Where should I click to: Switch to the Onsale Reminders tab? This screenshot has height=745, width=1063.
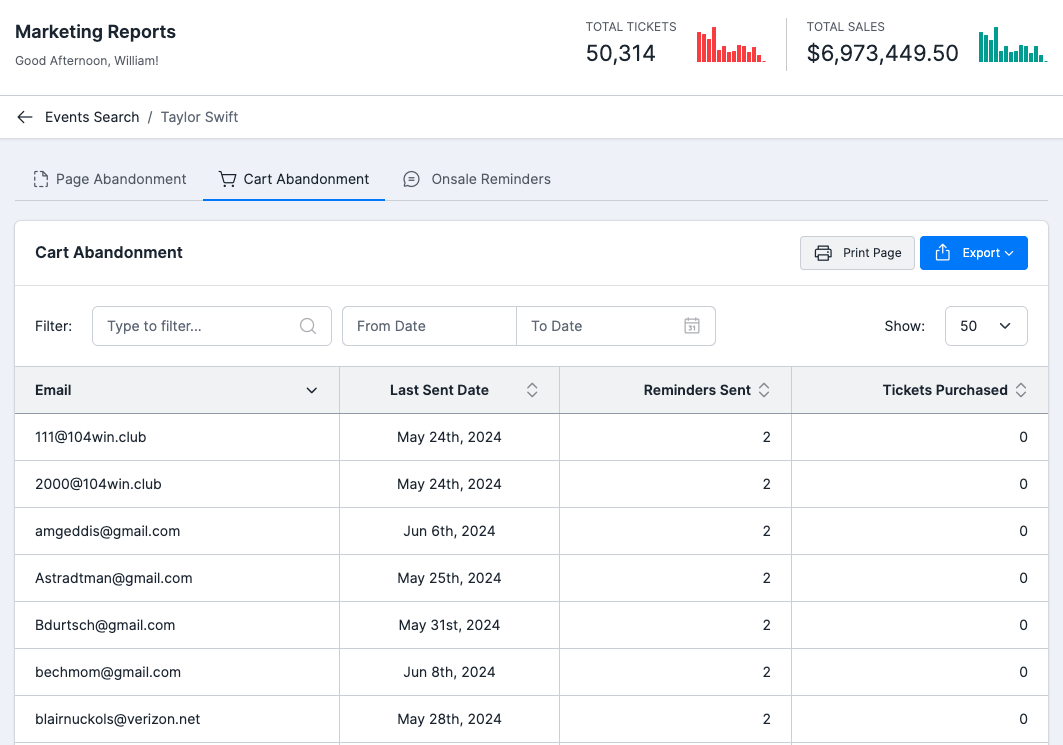477,179
